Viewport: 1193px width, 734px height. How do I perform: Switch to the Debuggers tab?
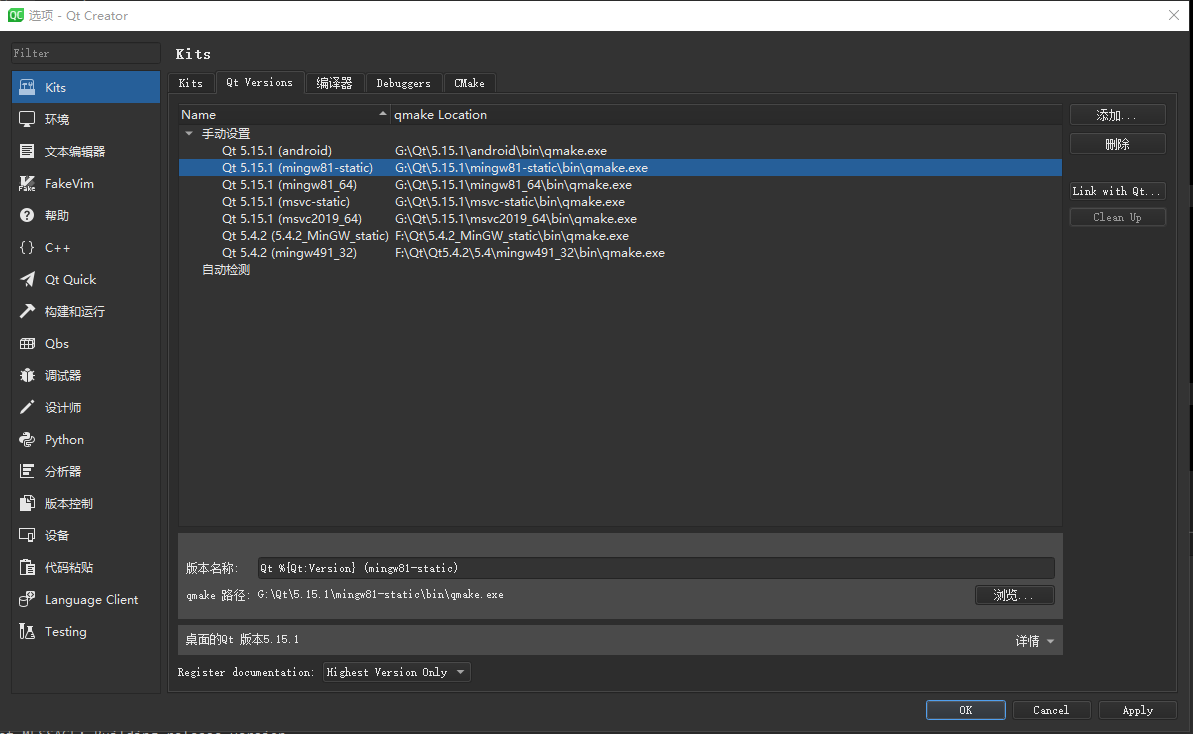click(x=404, y=83)
